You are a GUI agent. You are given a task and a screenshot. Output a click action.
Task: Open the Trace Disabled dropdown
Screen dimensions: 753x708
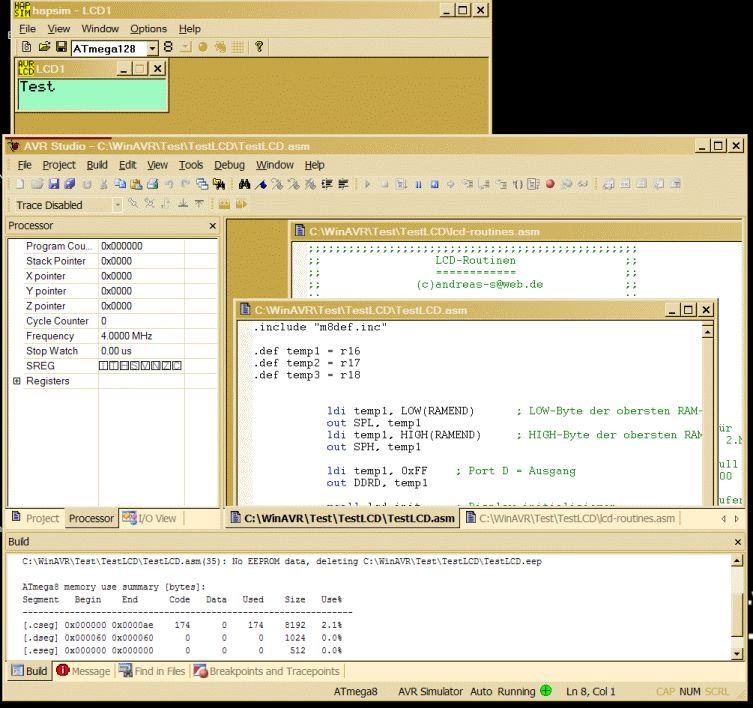point(117,205)
